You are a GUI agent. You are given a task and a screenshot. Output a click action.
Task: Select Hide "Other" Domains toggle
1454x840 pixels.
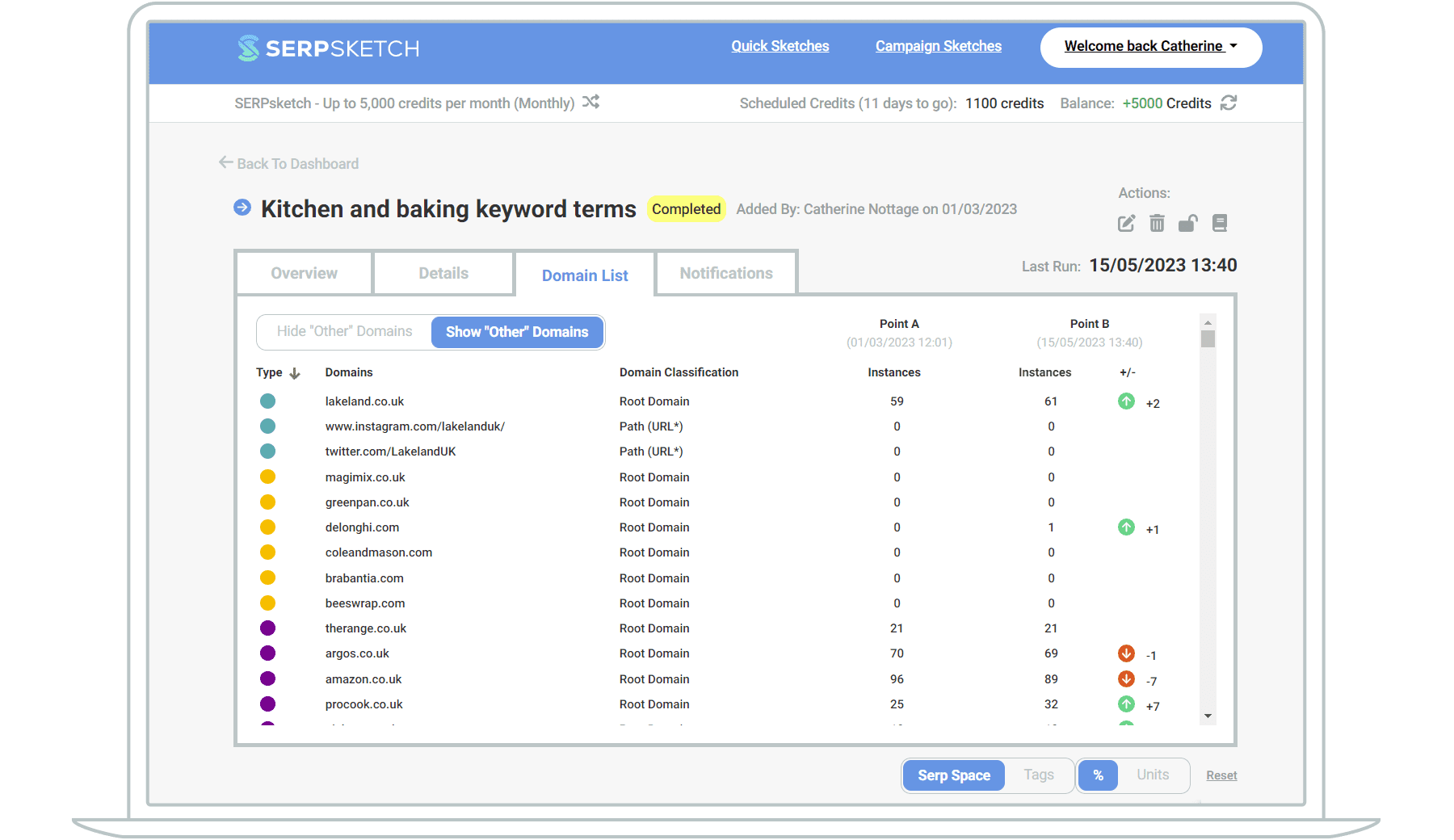click(x=344, y=332)
